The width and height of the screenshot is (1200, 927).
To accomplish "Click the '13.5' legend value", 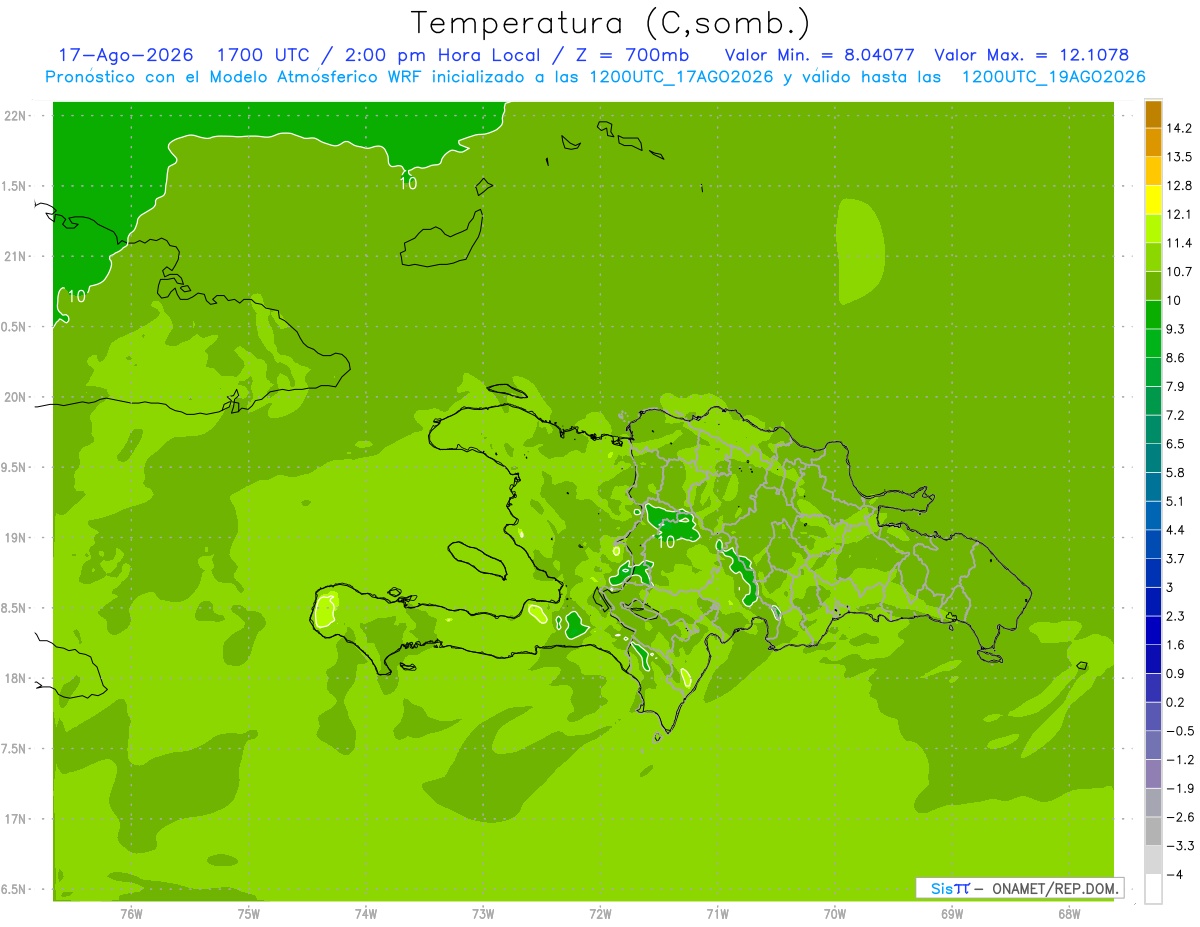I will click(1179, 157).
